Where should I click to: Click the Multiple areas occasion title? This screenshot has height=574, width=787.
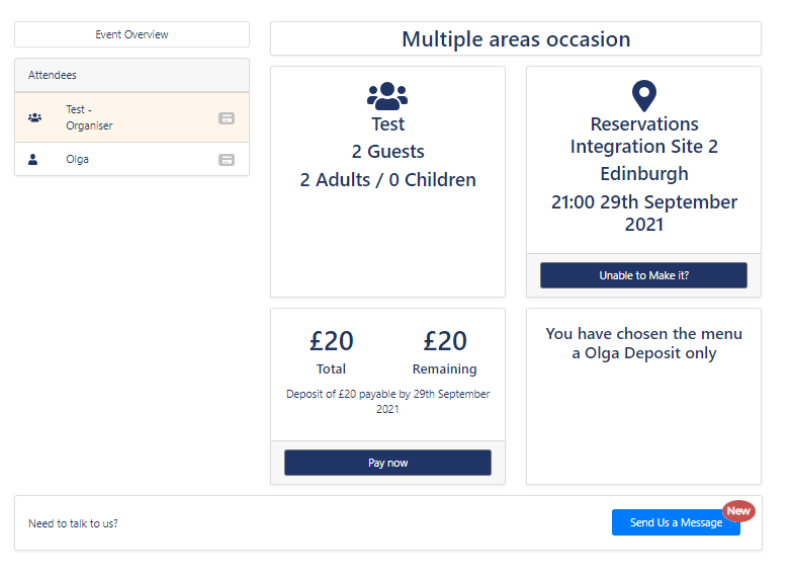point(516,39)
